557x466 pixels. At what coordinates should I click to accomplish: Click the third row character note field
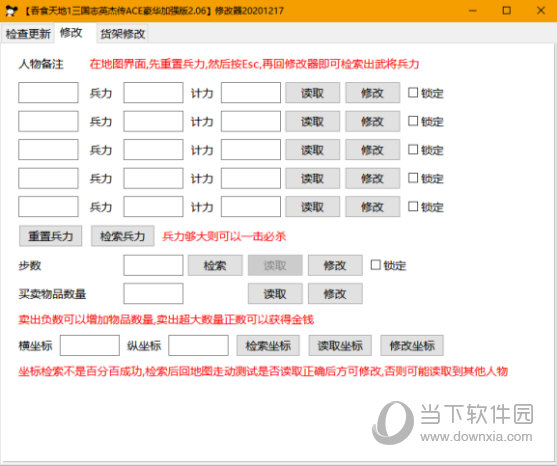click(x=48, y=150)
